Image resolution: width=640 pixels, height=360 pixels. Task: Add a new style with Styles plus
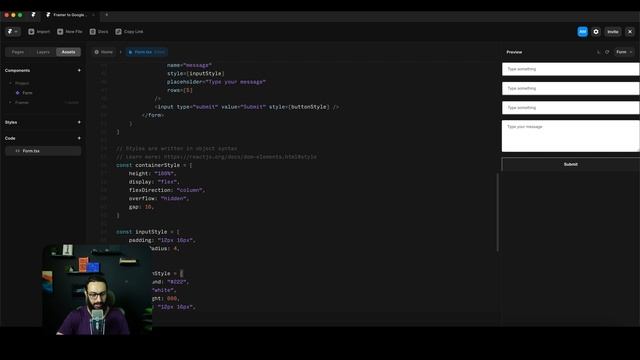coord(79,122)
